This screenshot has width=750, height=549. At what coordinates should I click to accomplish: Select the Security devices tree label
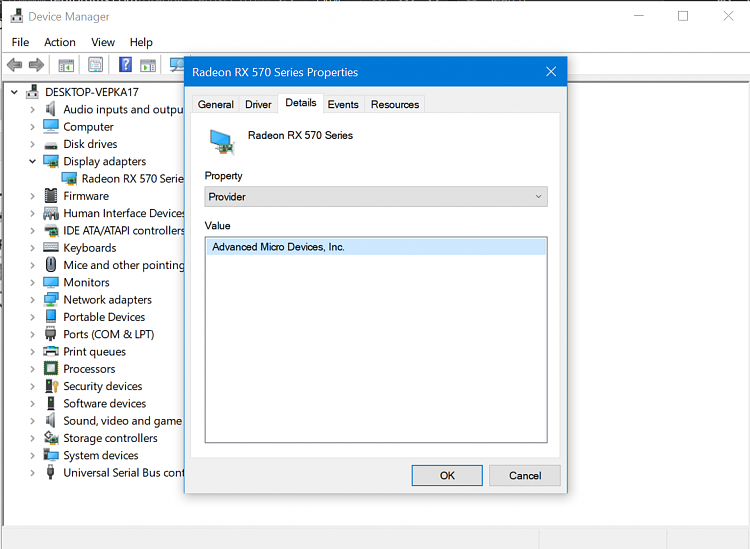tap(103, 386)
